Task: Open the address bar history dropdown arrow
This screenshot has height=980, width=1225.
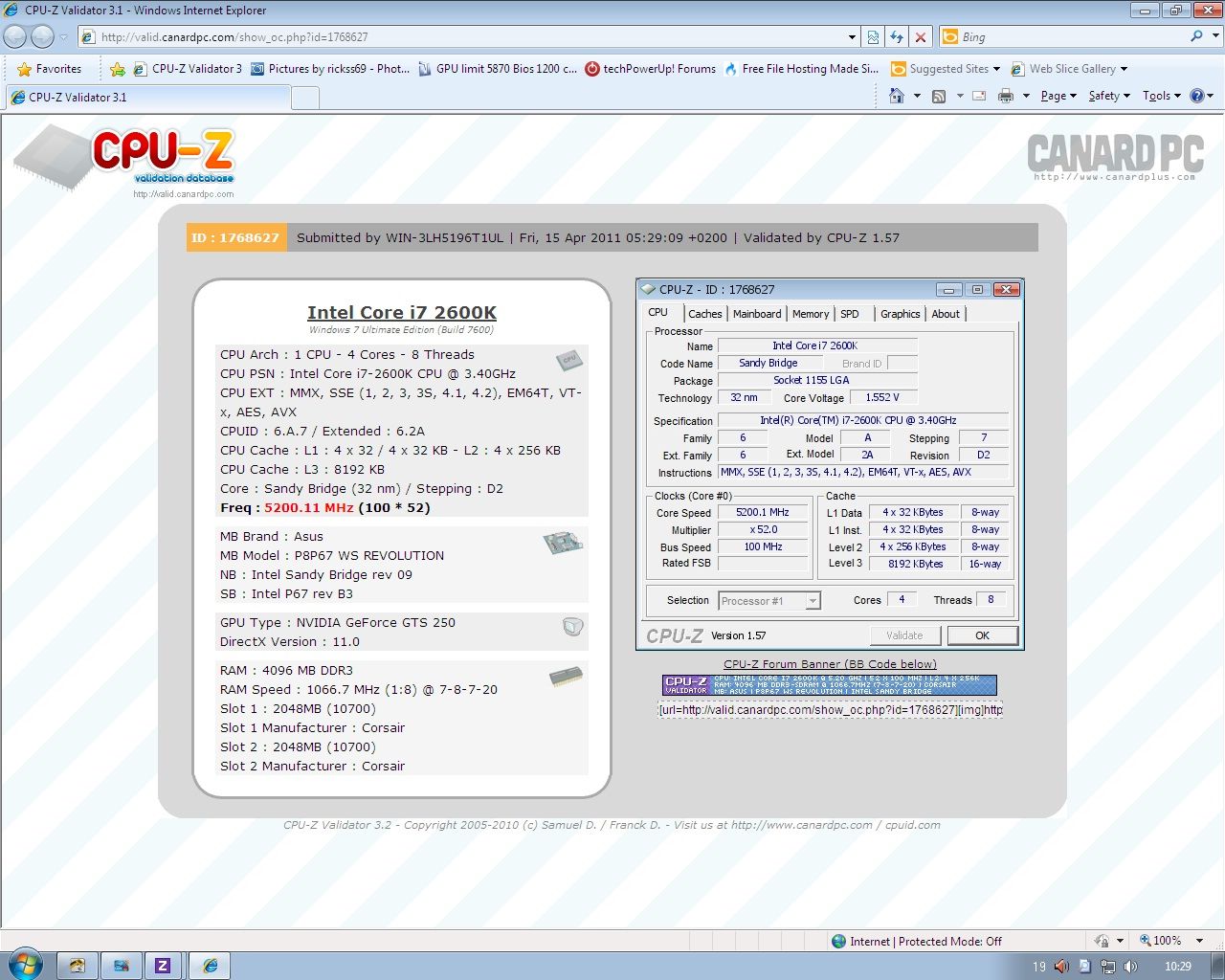Action: click(x=852, y=37)
